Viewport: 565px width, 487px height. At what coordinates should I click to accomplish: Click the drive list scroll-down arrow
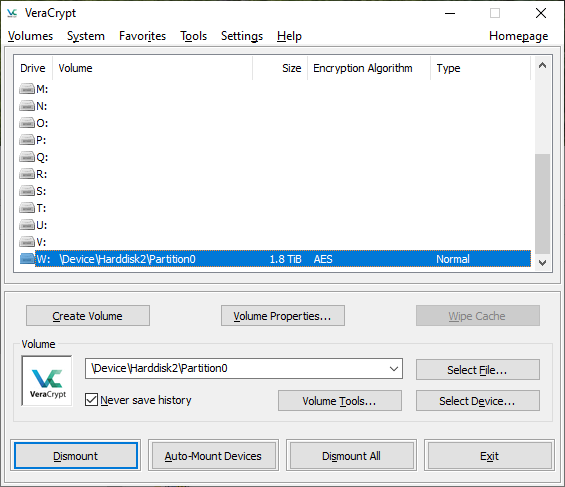click(542, 263)
